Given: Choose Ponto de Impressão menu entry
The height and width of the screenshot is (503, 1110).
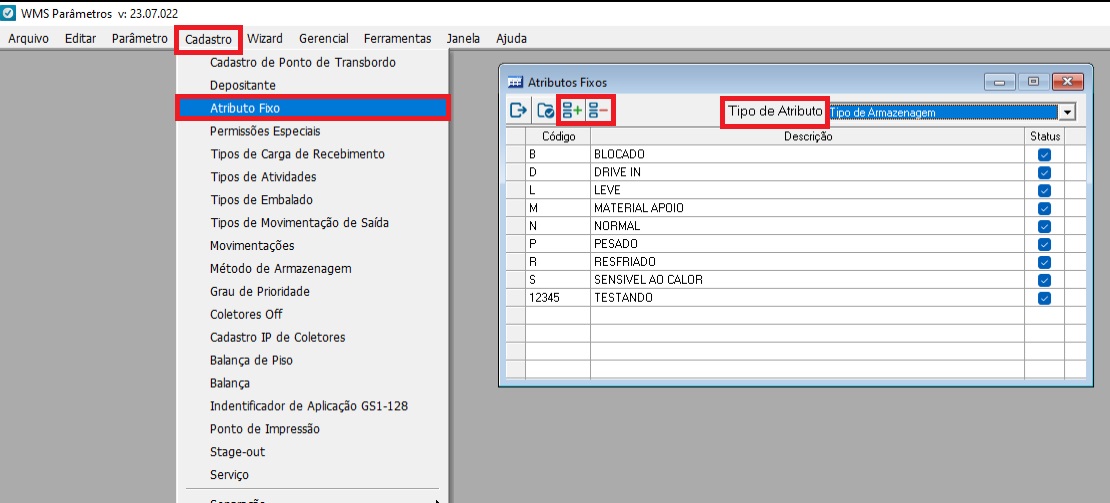Looking at the screenshot, I should (311, 429).
